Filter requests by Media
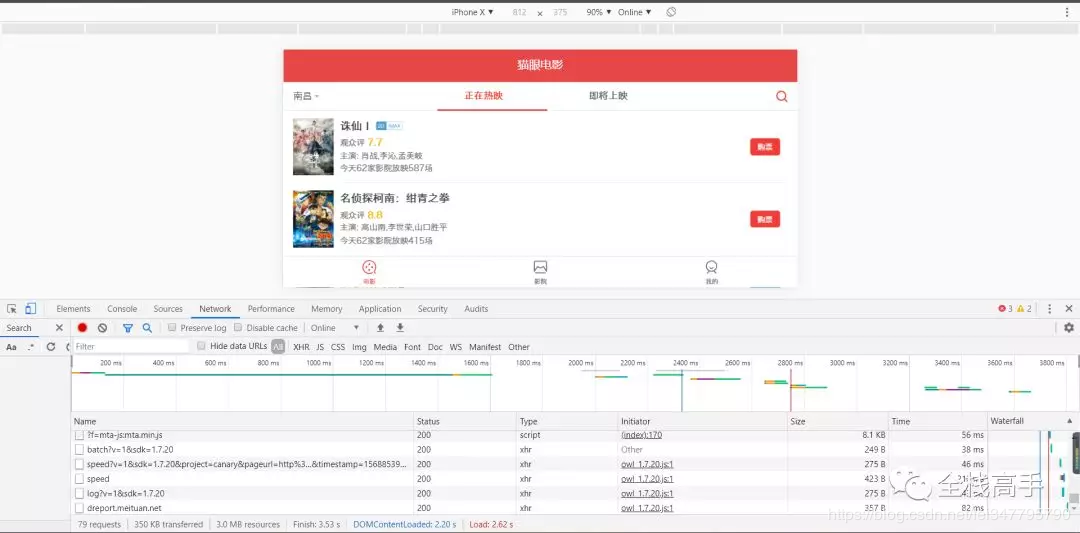The height and width of the screenshot is (533, 1080). [x=385, y=347]
